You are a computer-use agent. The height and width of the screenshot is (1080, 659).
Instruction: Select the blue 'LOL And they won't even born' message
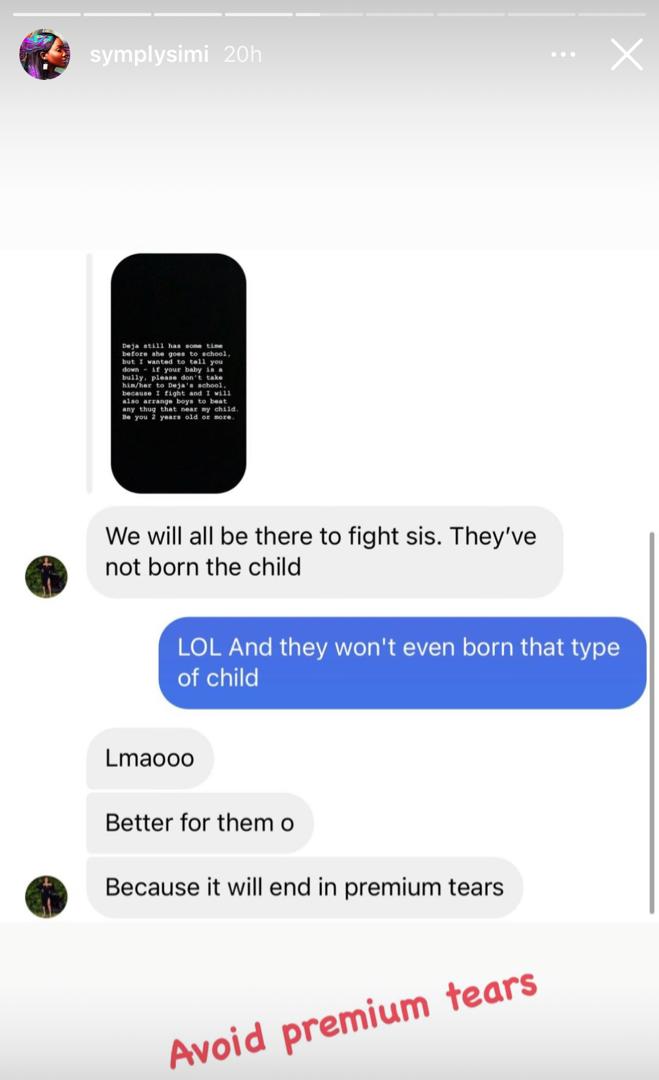[402, 663]
